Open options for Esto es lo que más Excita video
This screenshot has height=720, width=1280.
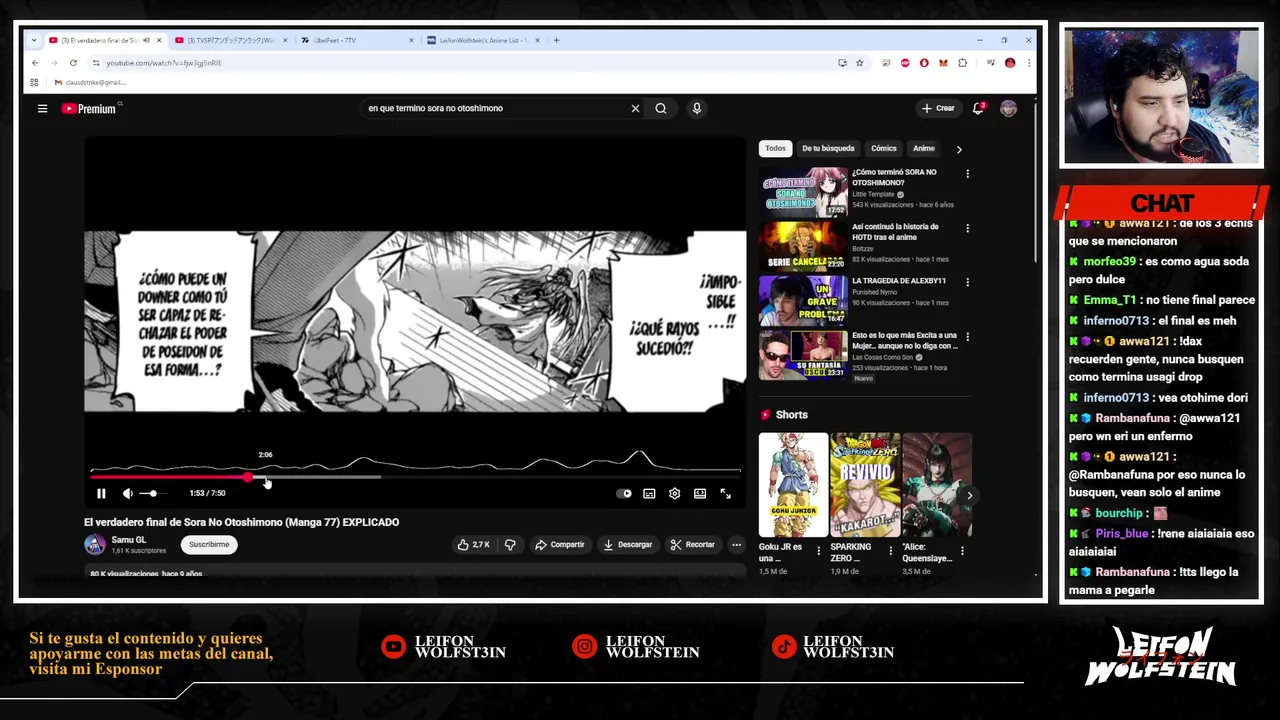967,337
